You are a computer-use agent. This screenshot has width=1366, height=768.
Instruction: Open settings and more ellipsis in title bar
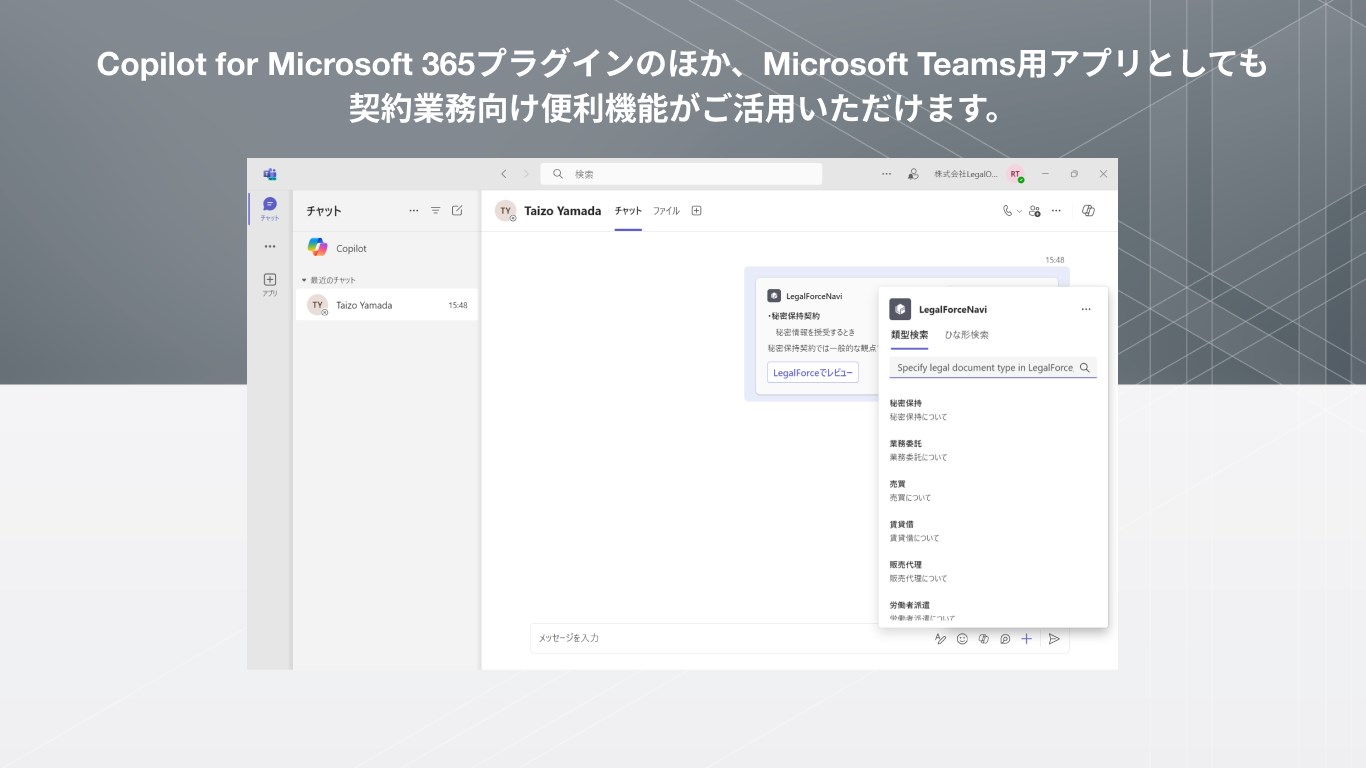click(x=886, y=174)
